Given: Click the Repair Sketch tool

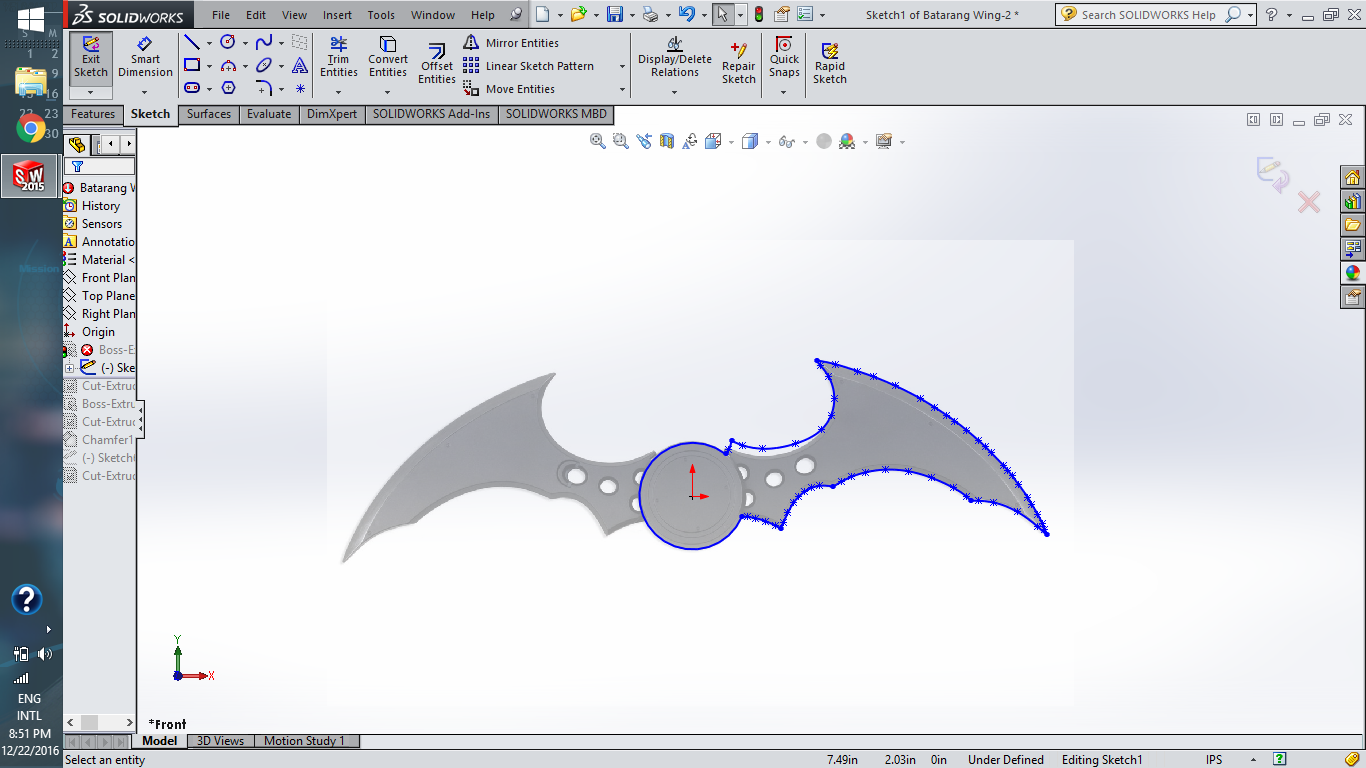Looking at the screenshot, I should [739, 64].
